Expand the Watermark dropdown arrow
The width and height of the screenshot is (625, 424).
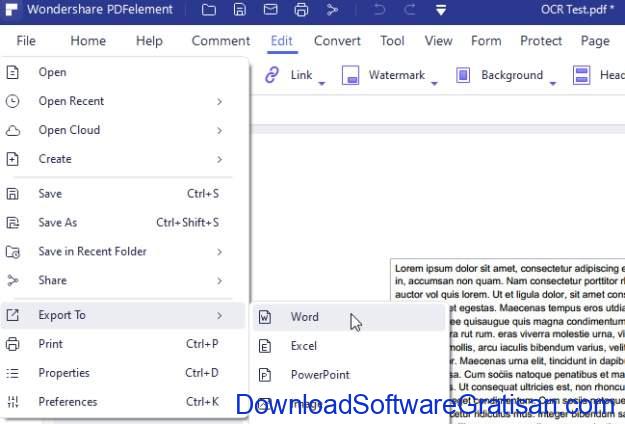tap(434, 83)
